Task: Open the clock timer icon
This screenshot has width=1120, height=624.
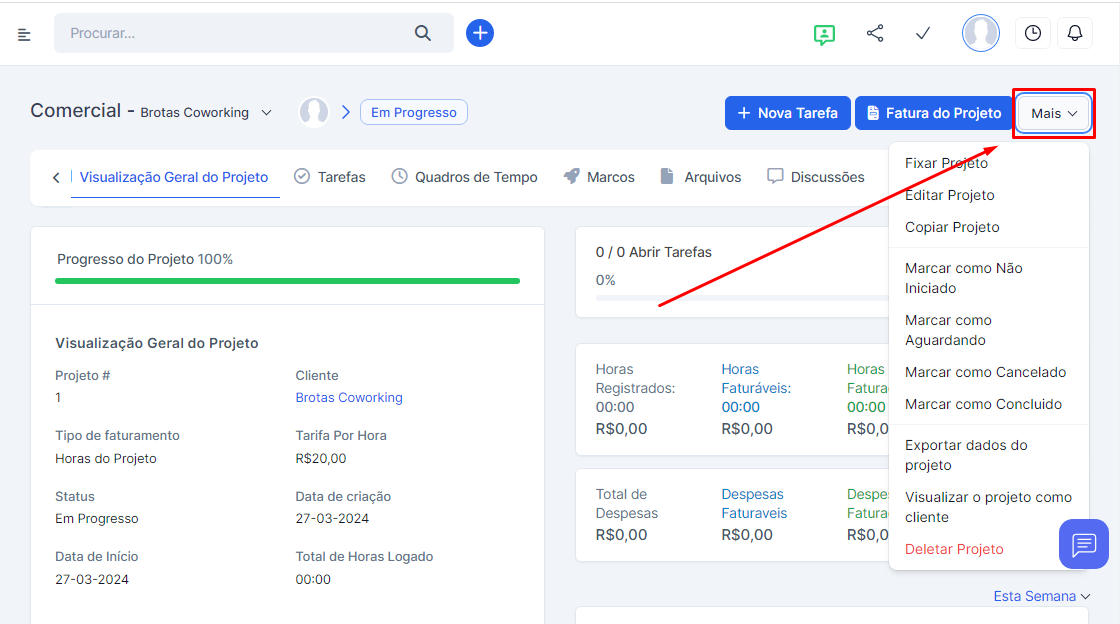Action: (x=1033, y=33)
